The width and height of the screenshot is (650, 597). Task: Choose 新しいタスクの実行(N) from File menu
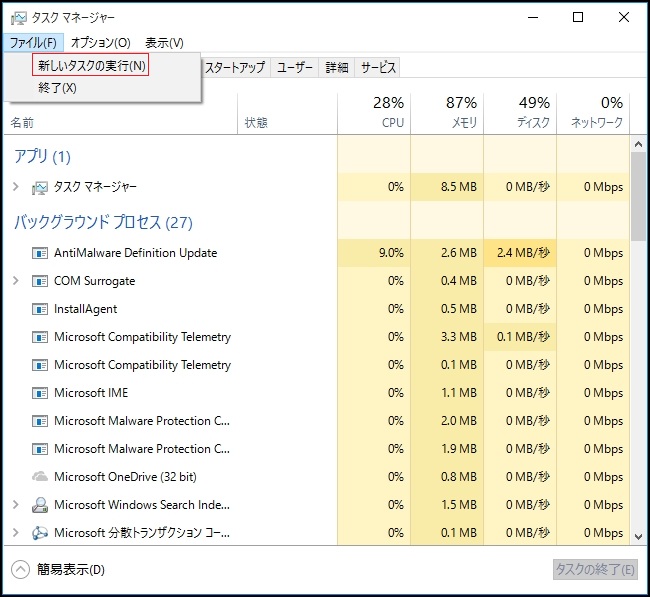click(90, 65)
